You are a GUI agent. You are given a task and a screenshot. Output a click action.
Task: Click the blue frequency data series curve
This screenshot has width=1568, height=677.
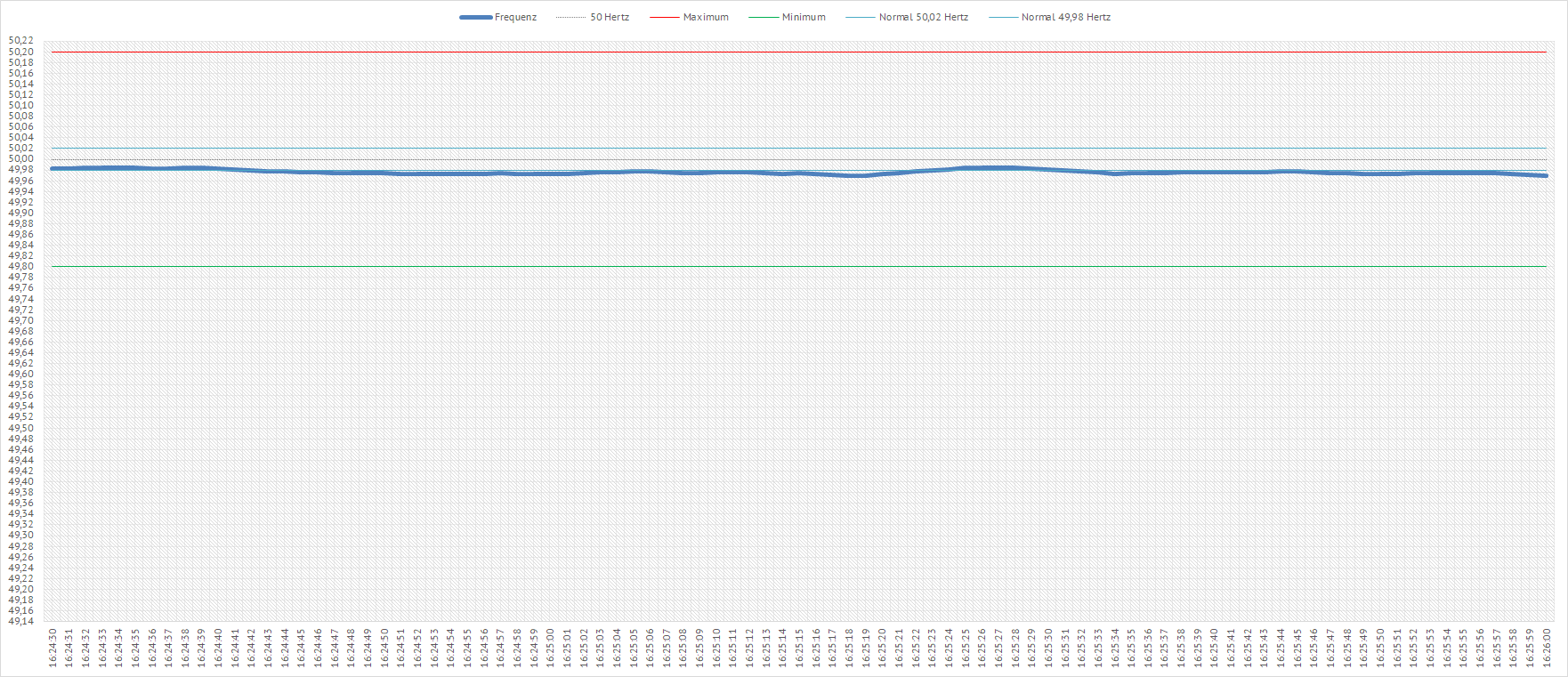tap(801, 173)
